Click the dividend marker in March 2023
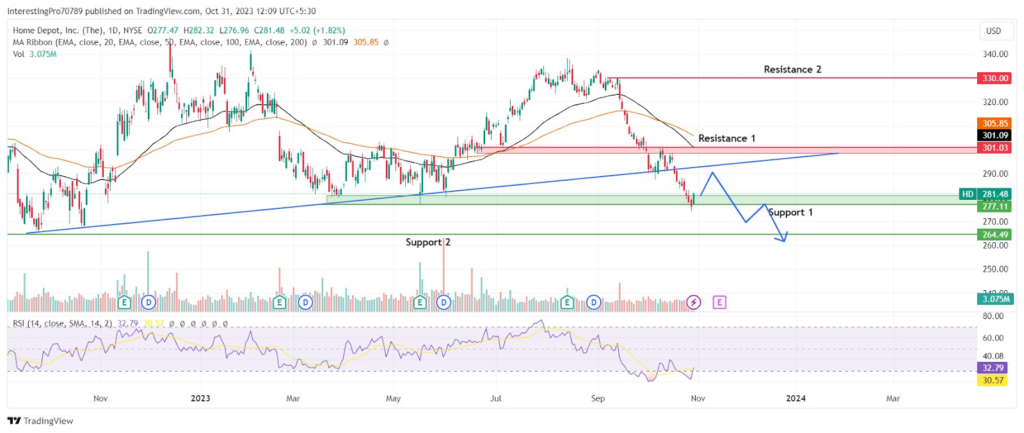The width and height of the screenshot is (1024, 433). coord(304,302)
